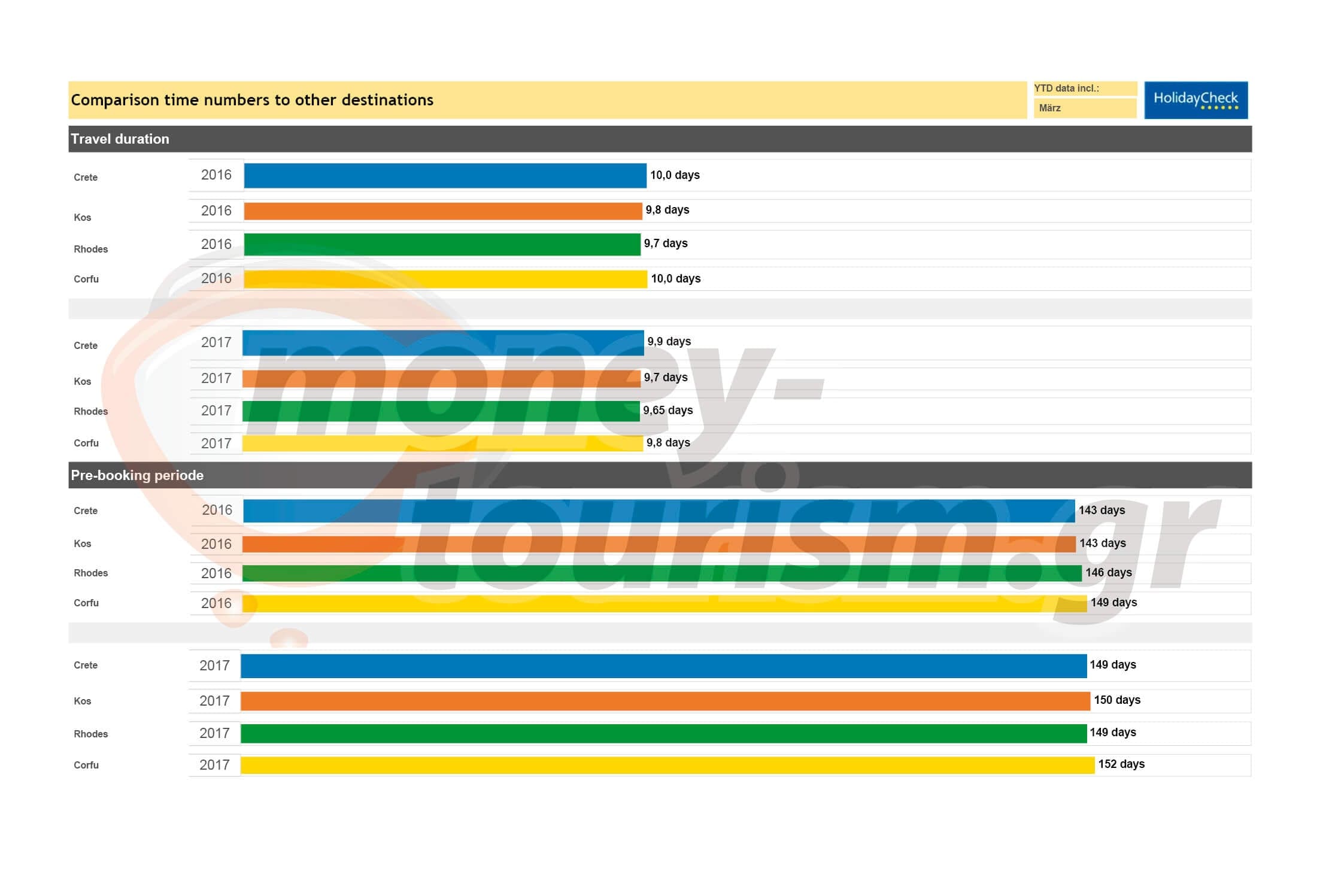Click the 9,65 days Rhodes value label
The width and height of the screenshot is (1320, 896).
(667, 411)
